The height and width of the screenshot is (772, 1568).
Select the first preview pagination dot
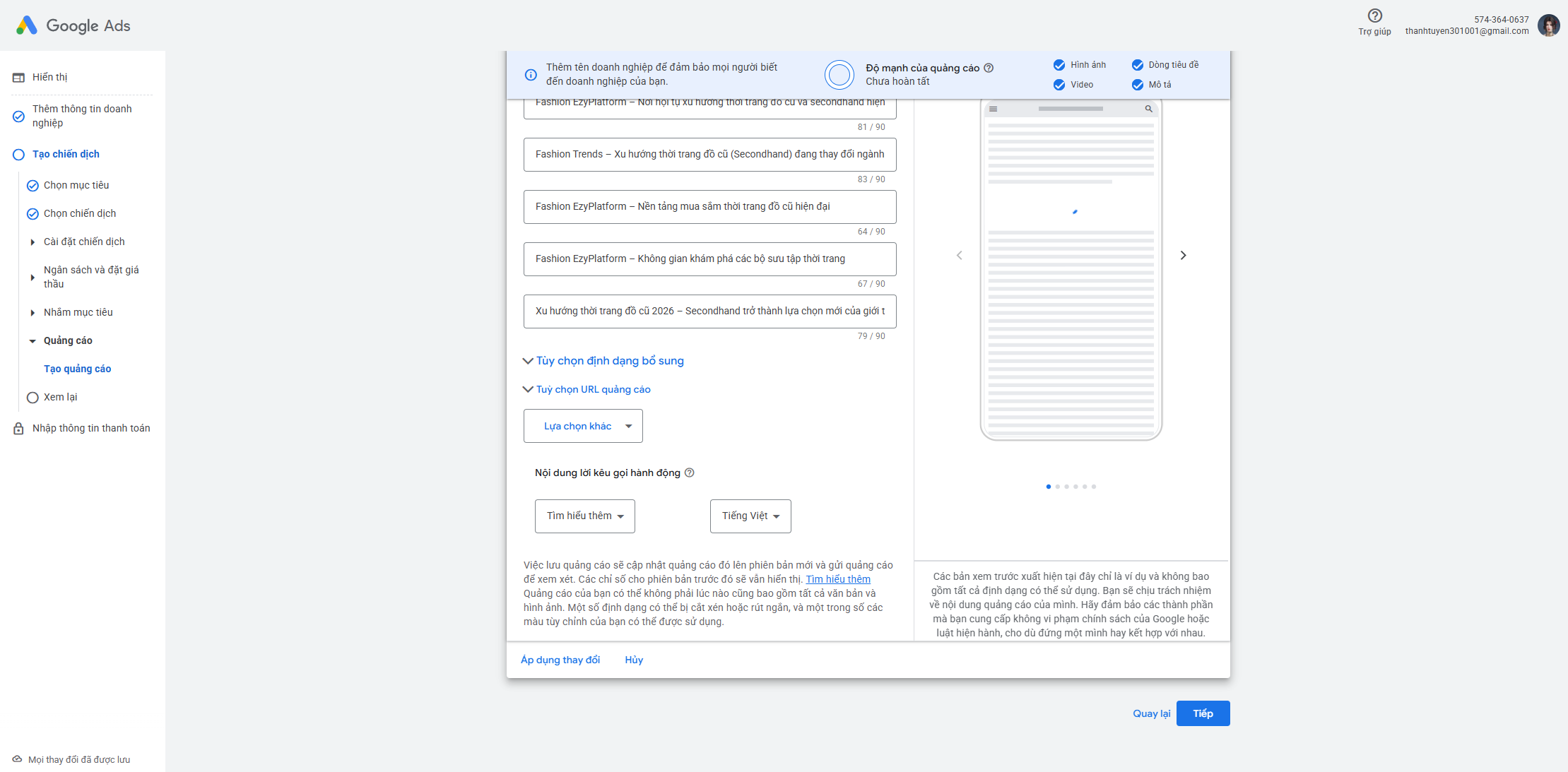[1049, 487]
